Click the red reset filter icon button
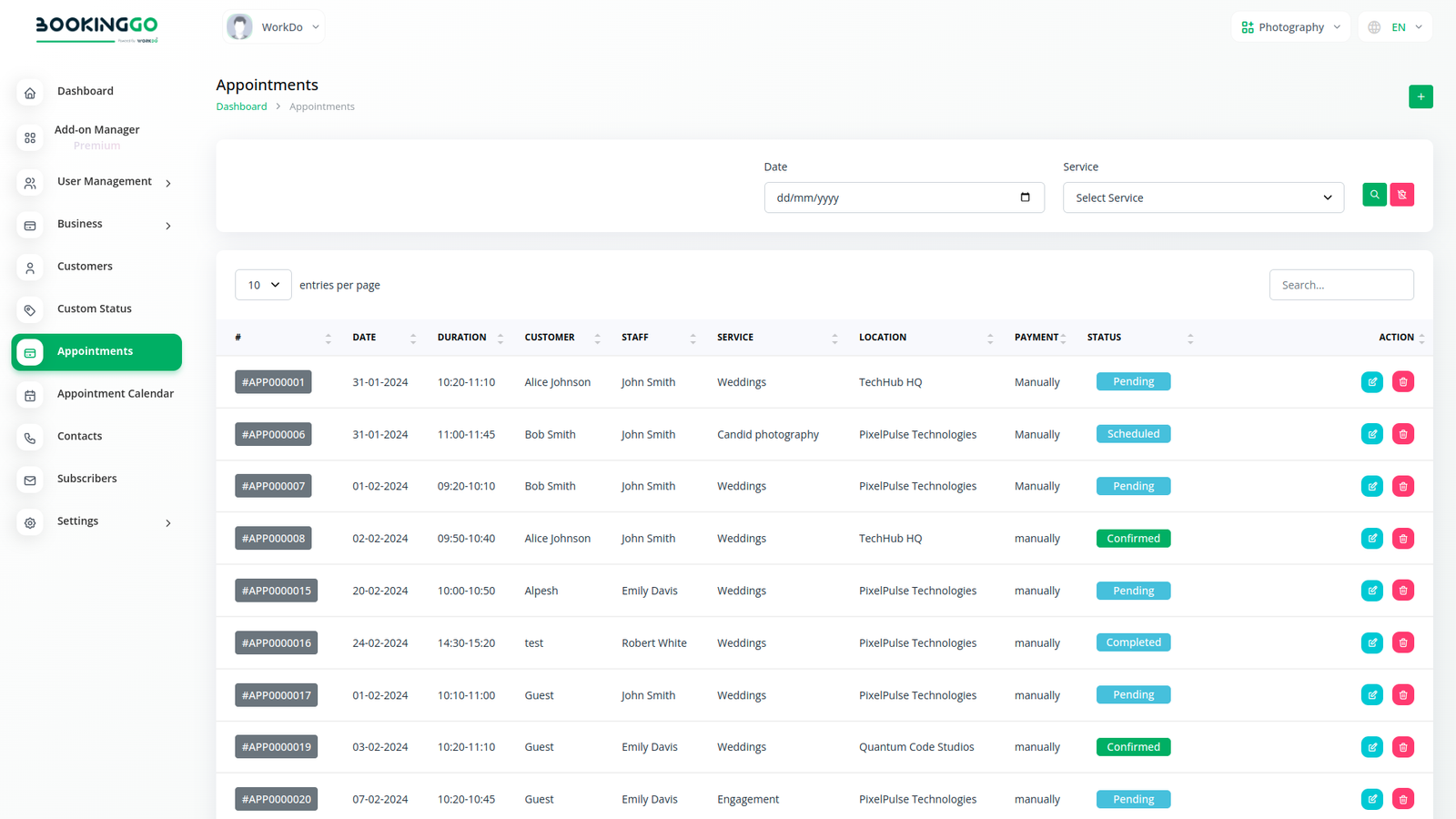Screen dimensions: 1456x819 point(1402,195)
